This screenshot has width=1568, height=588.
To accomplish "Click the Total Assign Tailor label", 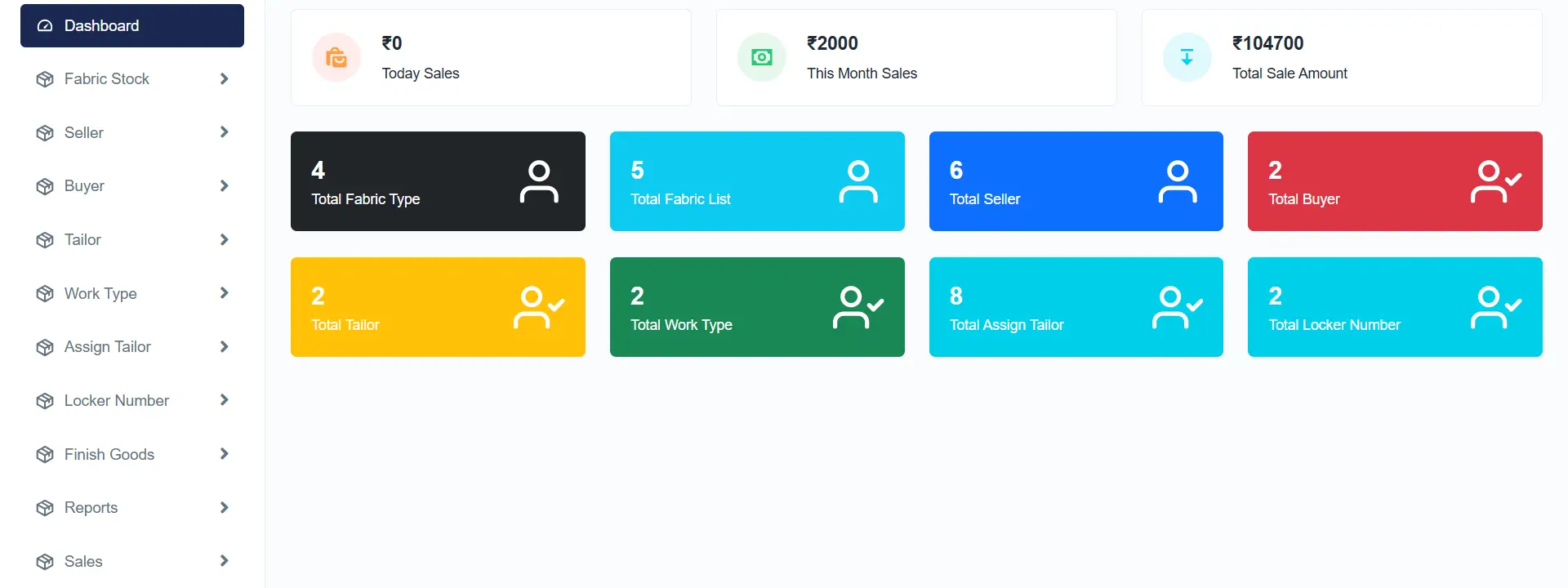I will click(1007, 325).
